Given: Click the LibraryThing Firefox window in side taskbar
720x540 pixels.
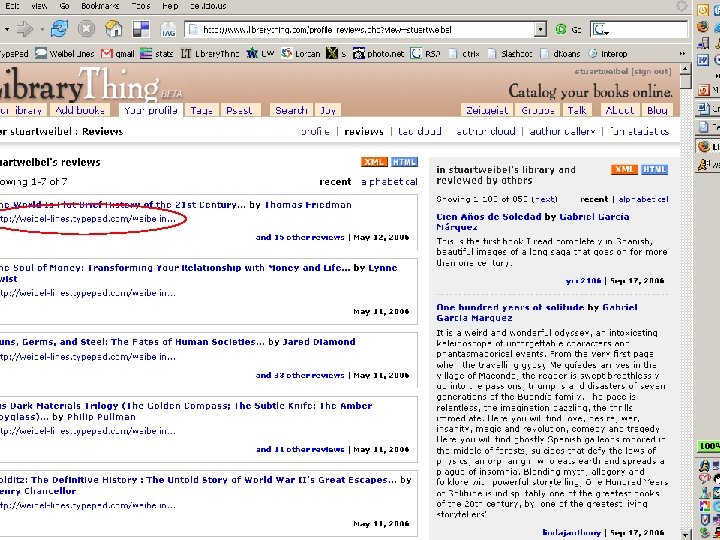Looking at the screenshot, I should (708, 147).
